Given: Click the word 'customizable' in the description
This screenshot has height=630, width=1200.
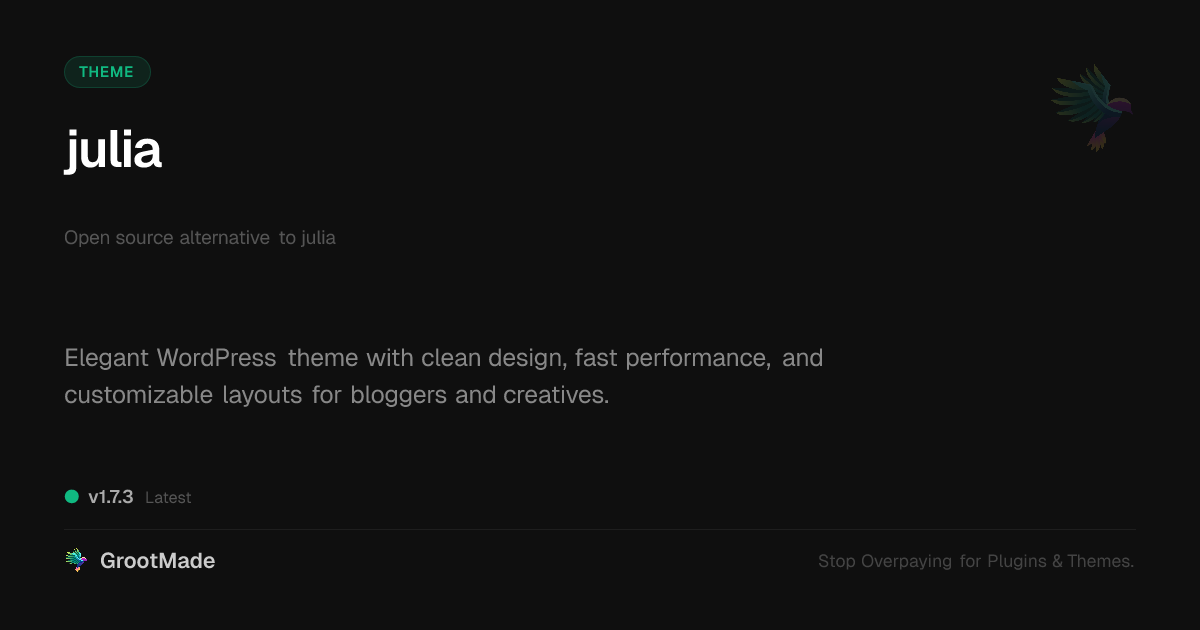Looking at the screenshot, I should 138,395.
